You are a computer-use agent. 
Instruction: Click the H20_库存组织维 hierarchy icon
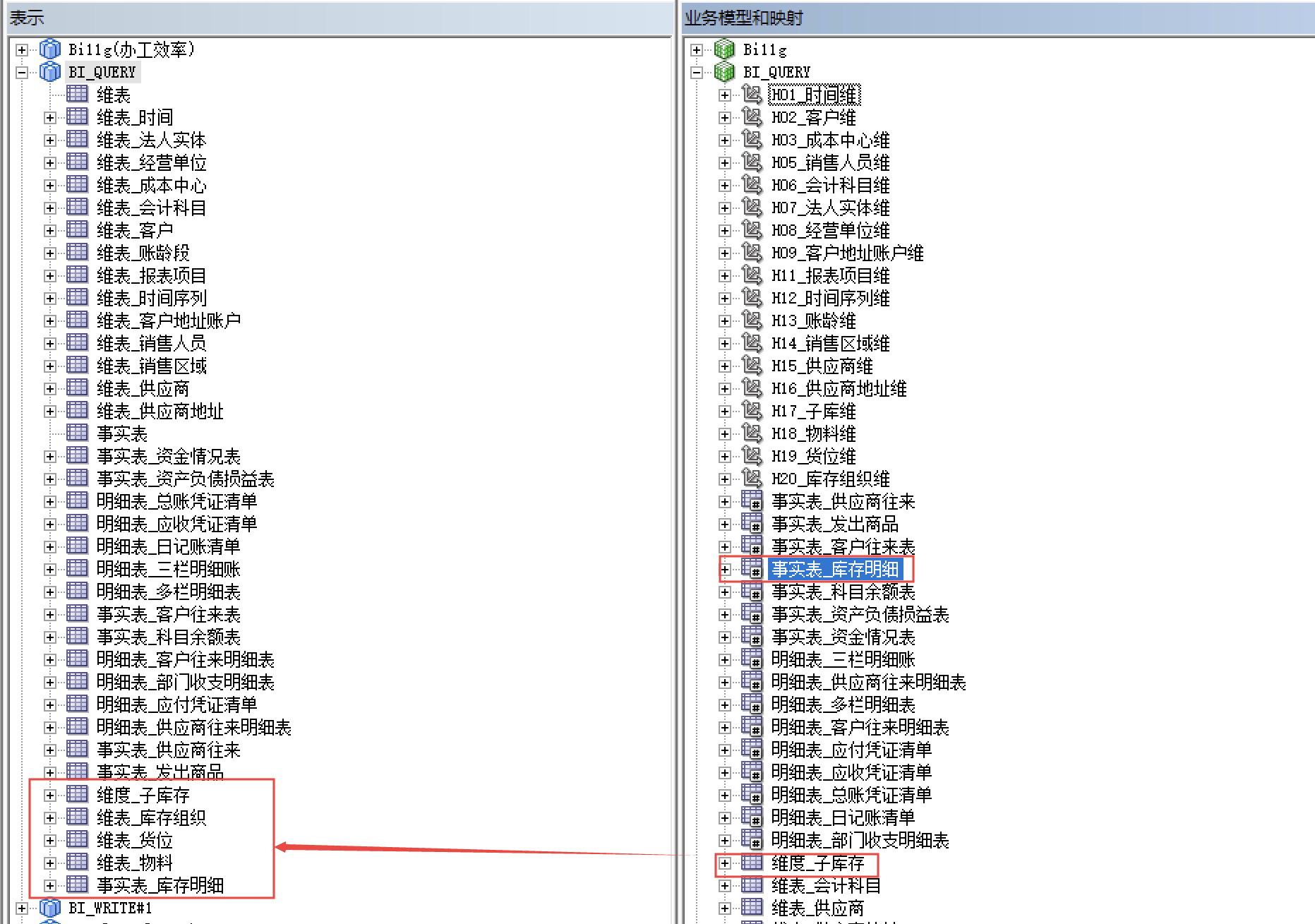[752, 479]
